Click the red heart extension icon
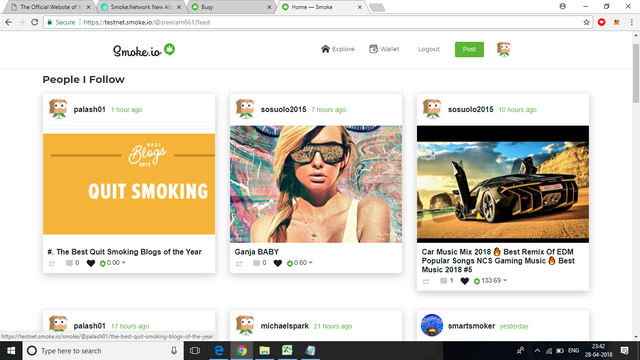The height and width of the screenshot is (360, 640). [x=602, y=22]
